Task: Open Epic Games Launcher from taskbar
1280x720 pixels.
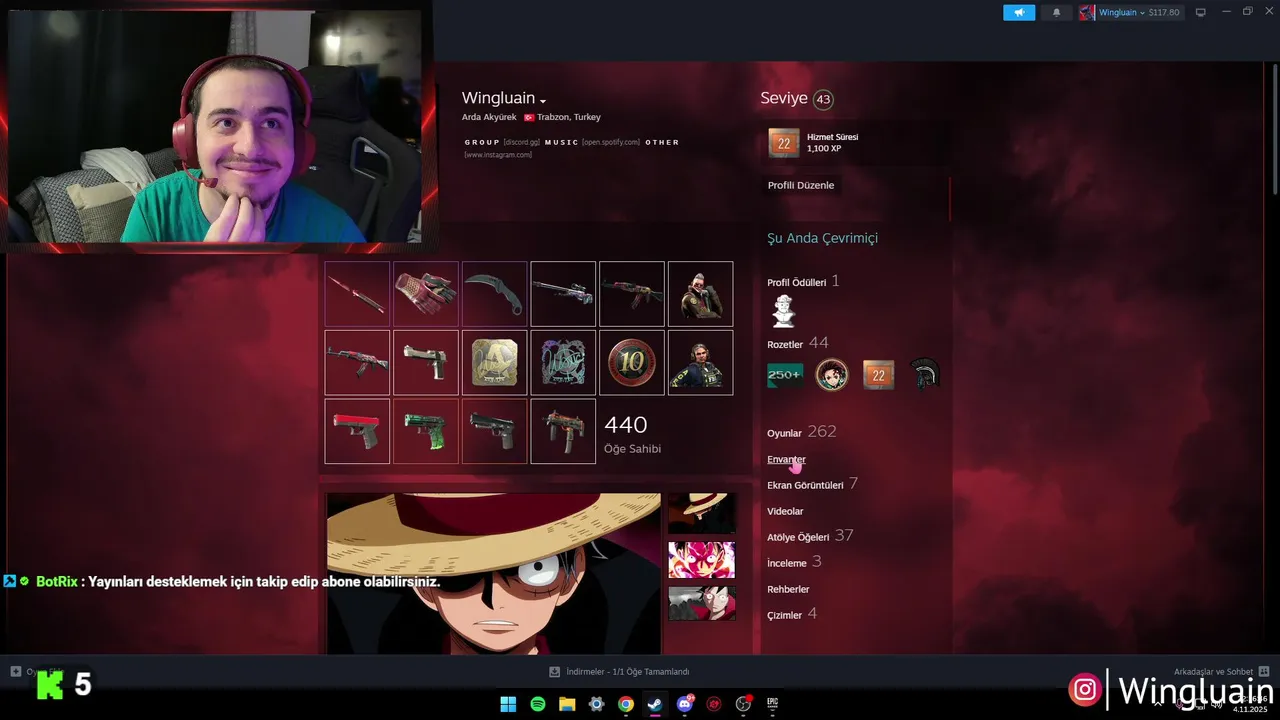Action: (772, 704)
